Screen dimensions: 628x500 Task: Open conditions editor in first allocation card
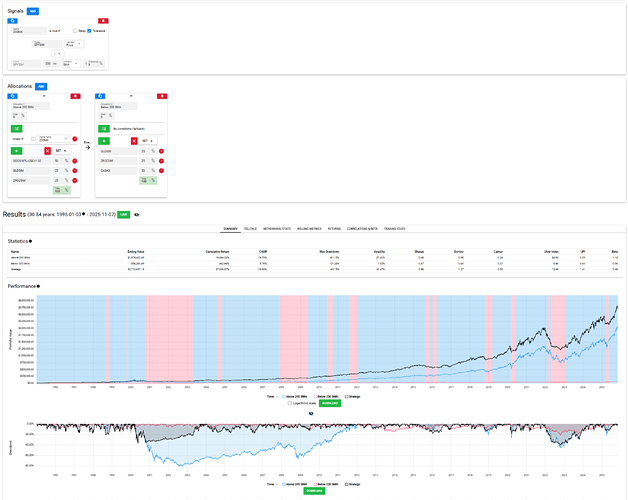click(x=16, y=129)
